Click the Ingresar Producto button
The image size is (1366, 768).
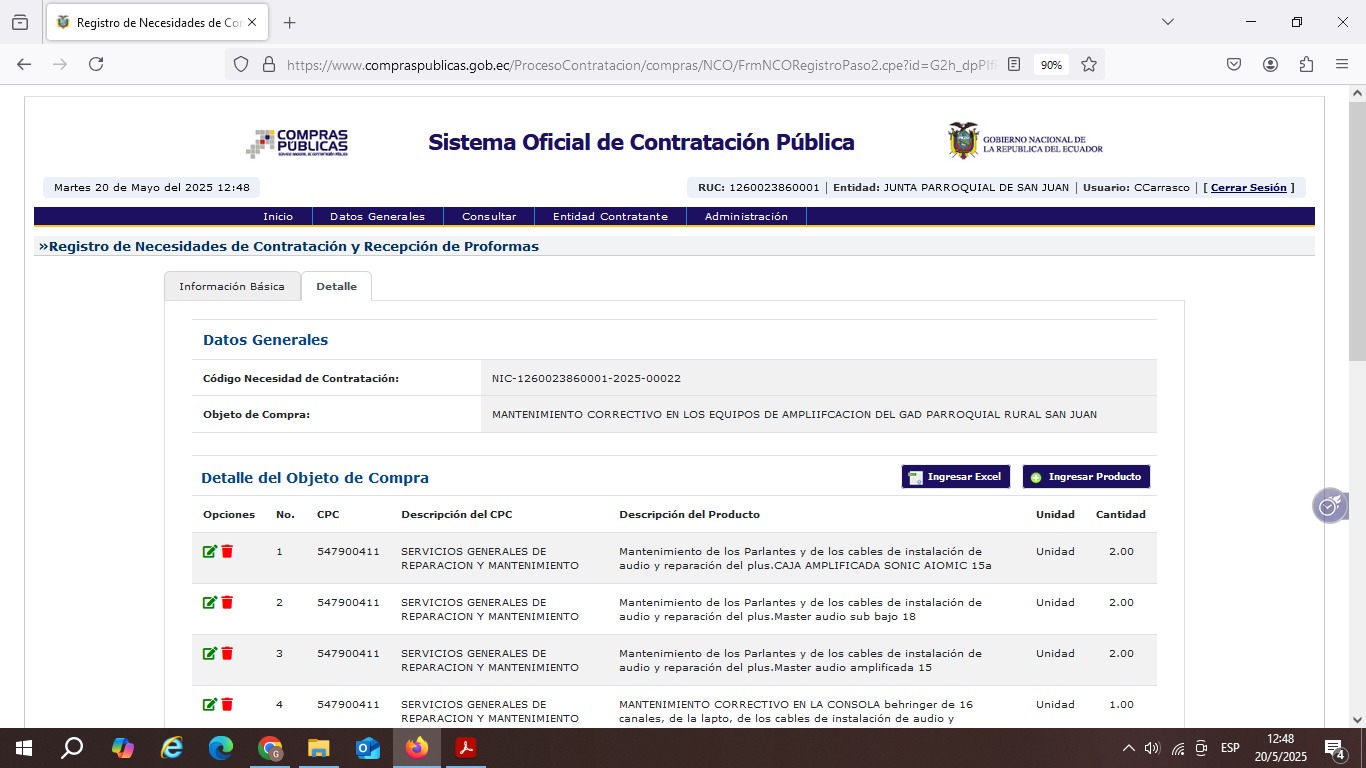[x=1086, y=477]
